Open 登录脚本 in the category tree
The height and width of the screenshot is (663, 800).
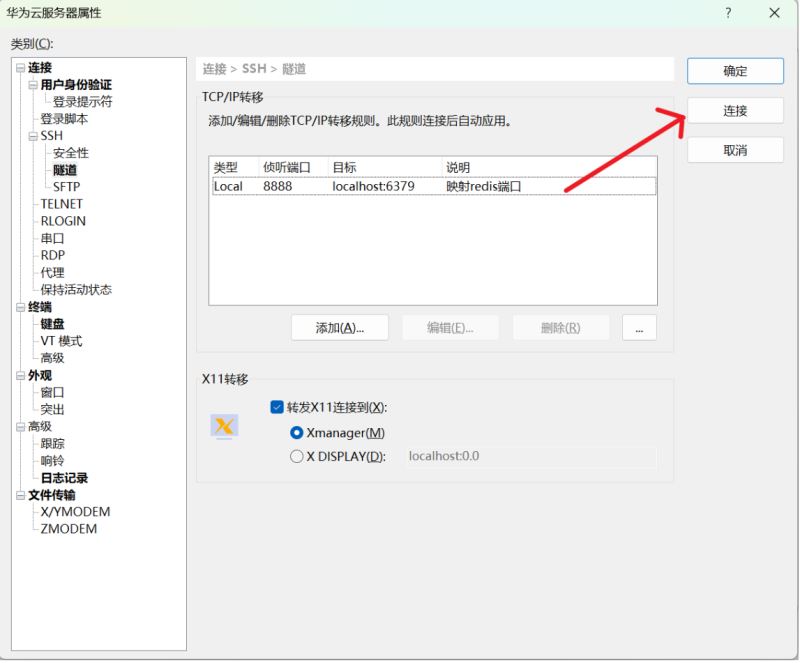64,119
